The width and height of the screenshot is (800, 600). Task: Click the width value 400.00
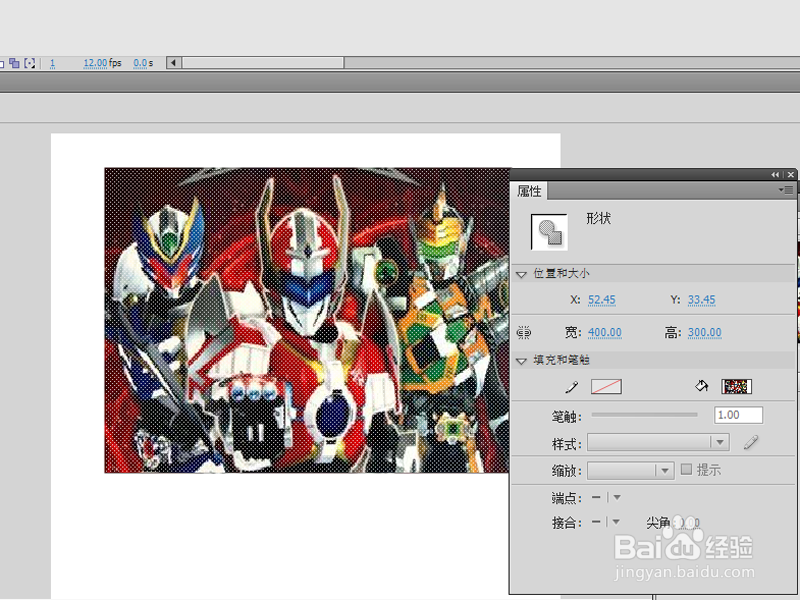click(605, 333)
